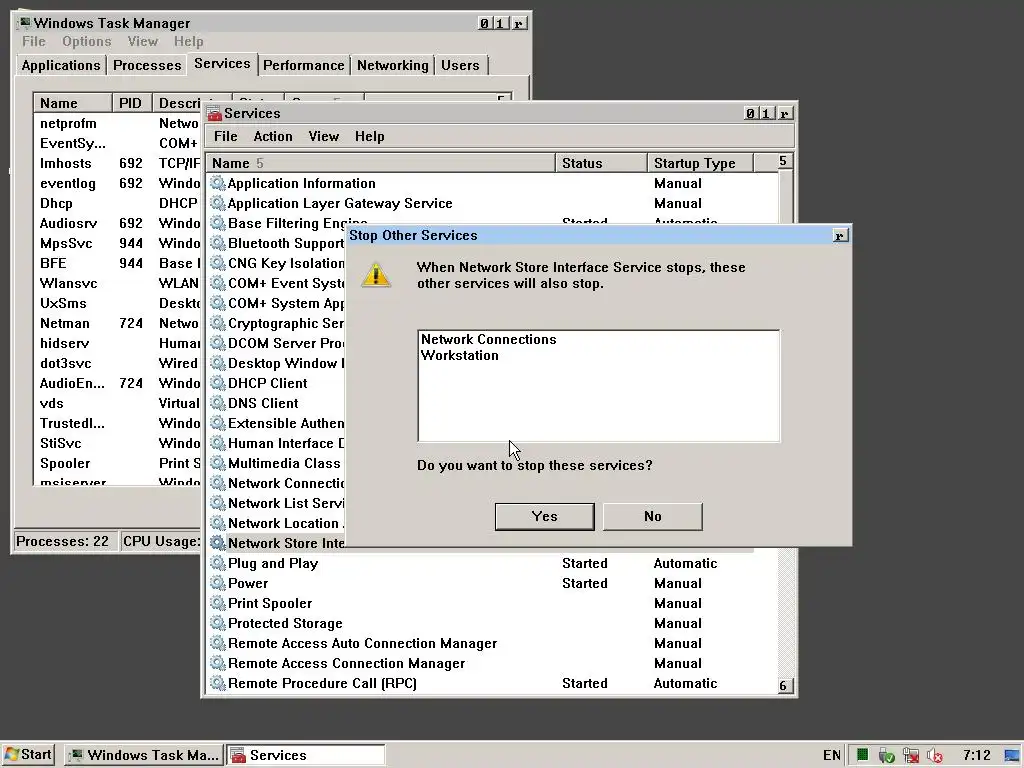The width and height of the screenshot is (1024, 768).
Task: Select the netprofm row in Task Manager
Action: click(118, 123)
